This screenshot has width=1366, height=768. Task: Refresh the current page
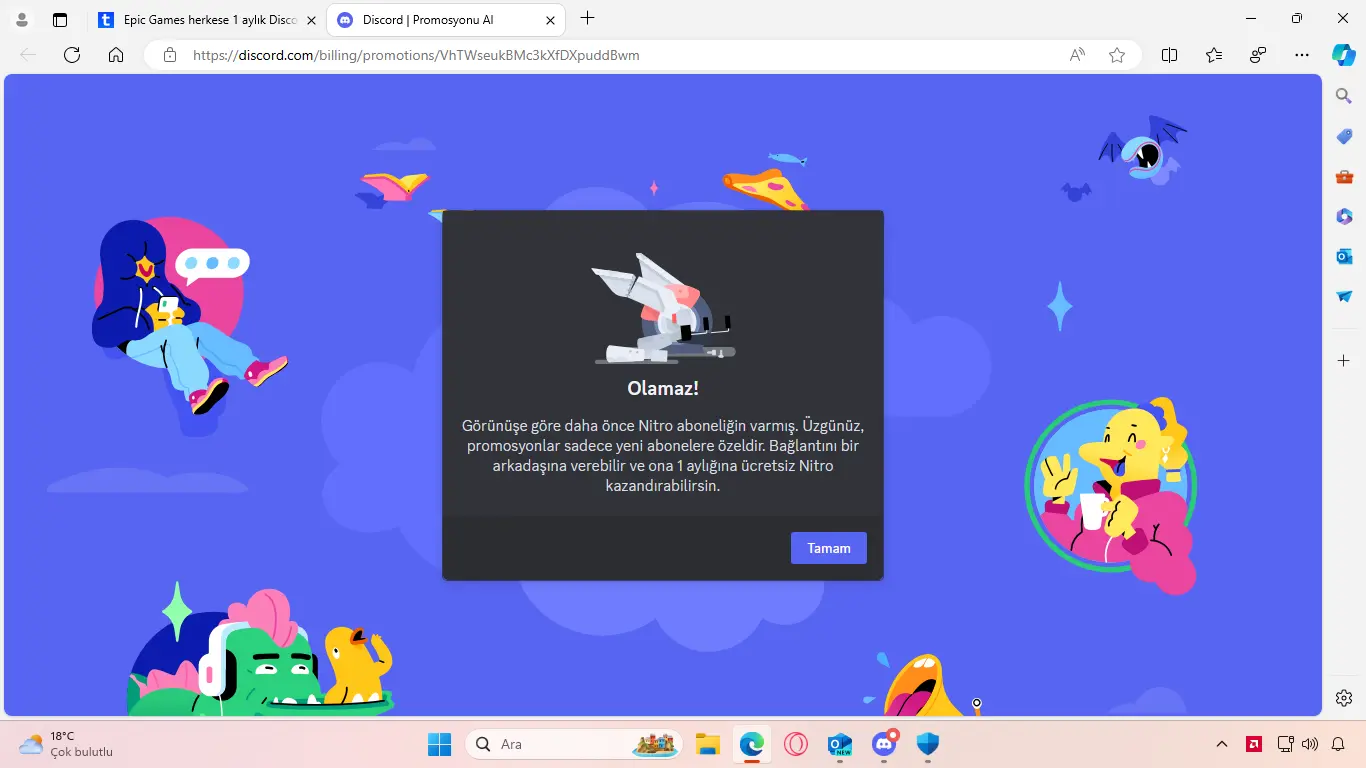point(72,55)
